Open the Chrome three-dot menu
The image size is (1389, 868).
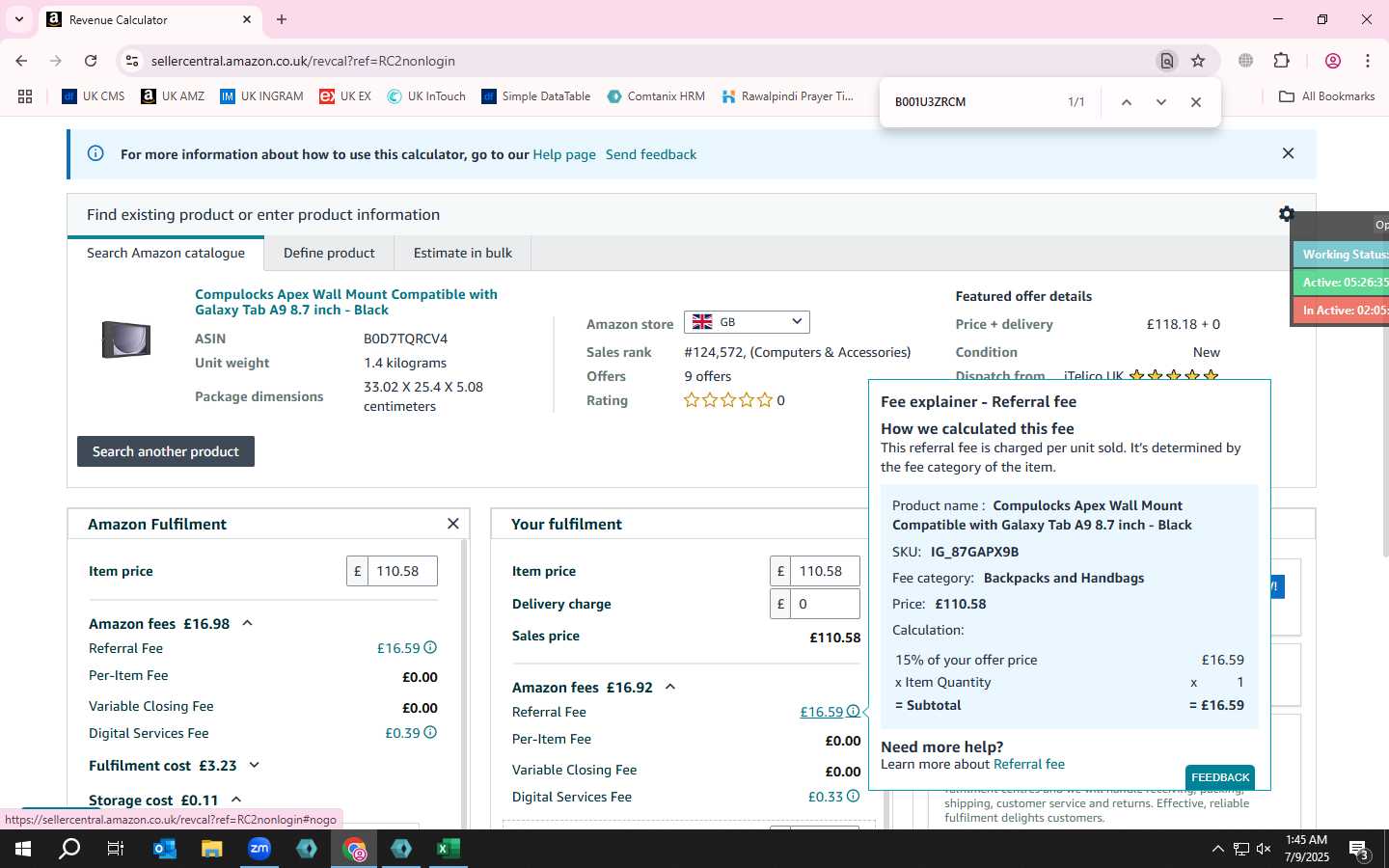[1368, 61]
